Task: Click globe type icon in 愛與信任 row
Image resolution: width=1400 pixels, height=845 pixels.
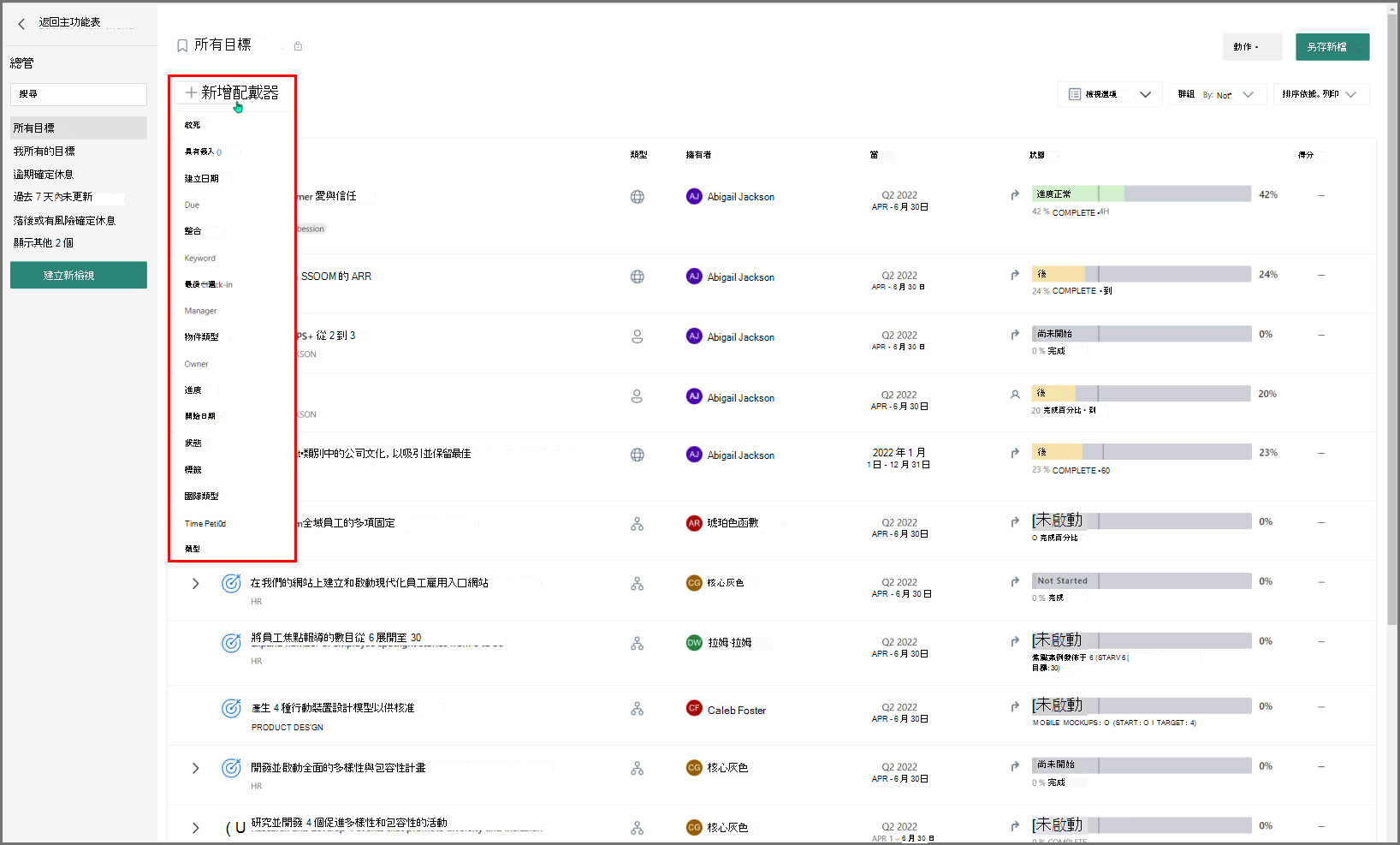Action: pos(638,197)
